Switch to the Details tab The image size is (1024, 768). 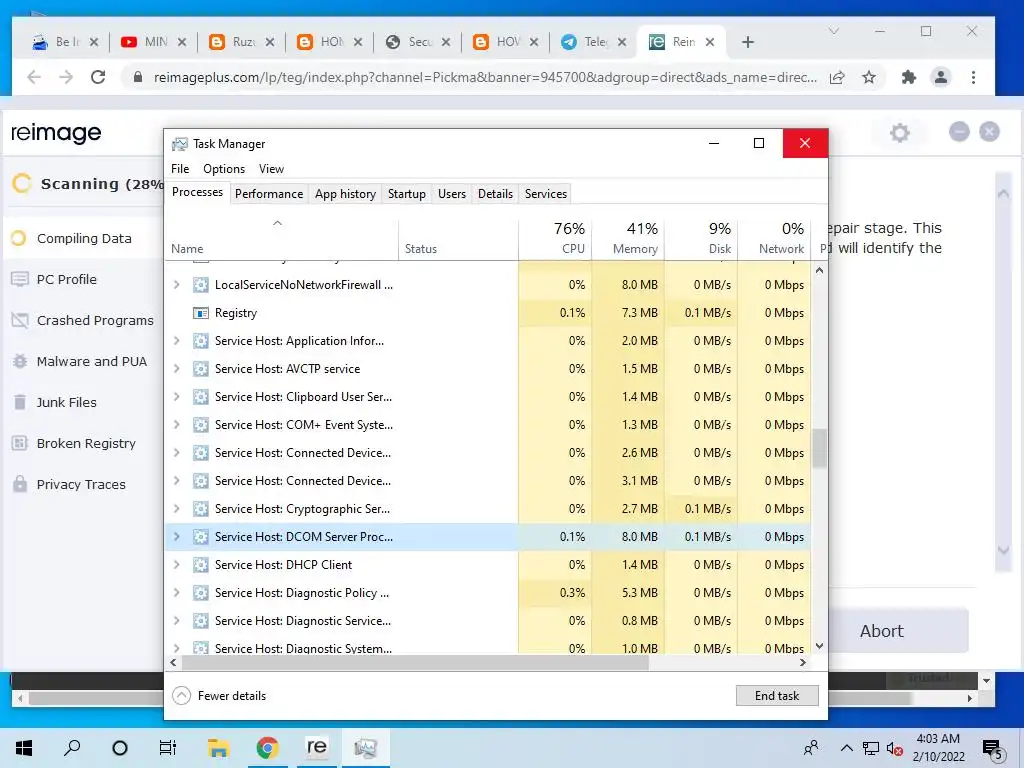pos(495,194)
